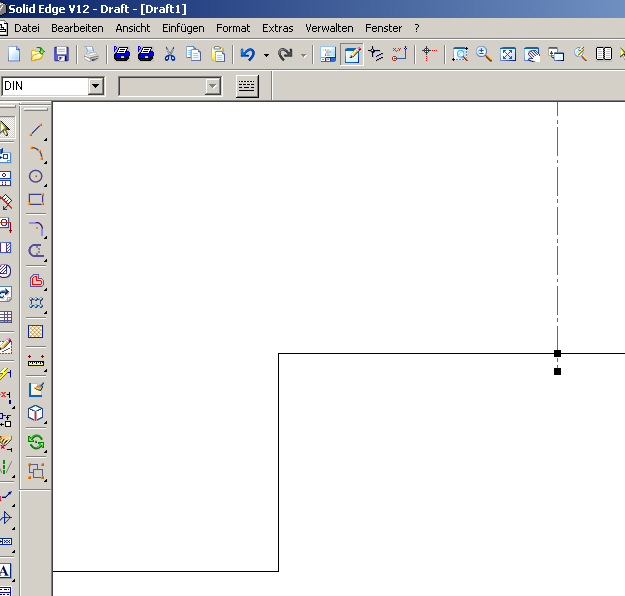Click the crosshair snap point icon
625x596 pixels.
pyautogui.click(x=429, y=54)
